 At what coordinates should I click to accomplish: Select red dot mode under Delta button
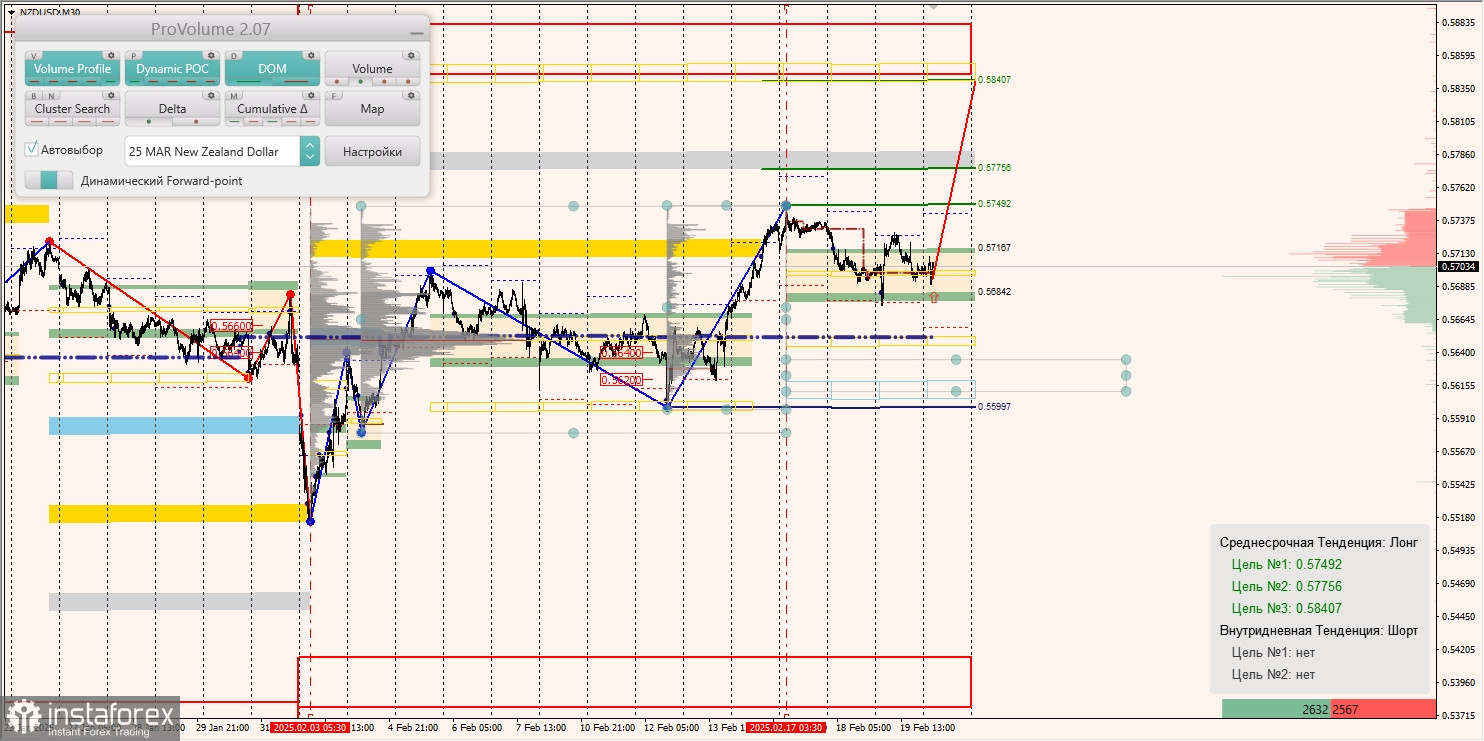click(x=196, y=122)
